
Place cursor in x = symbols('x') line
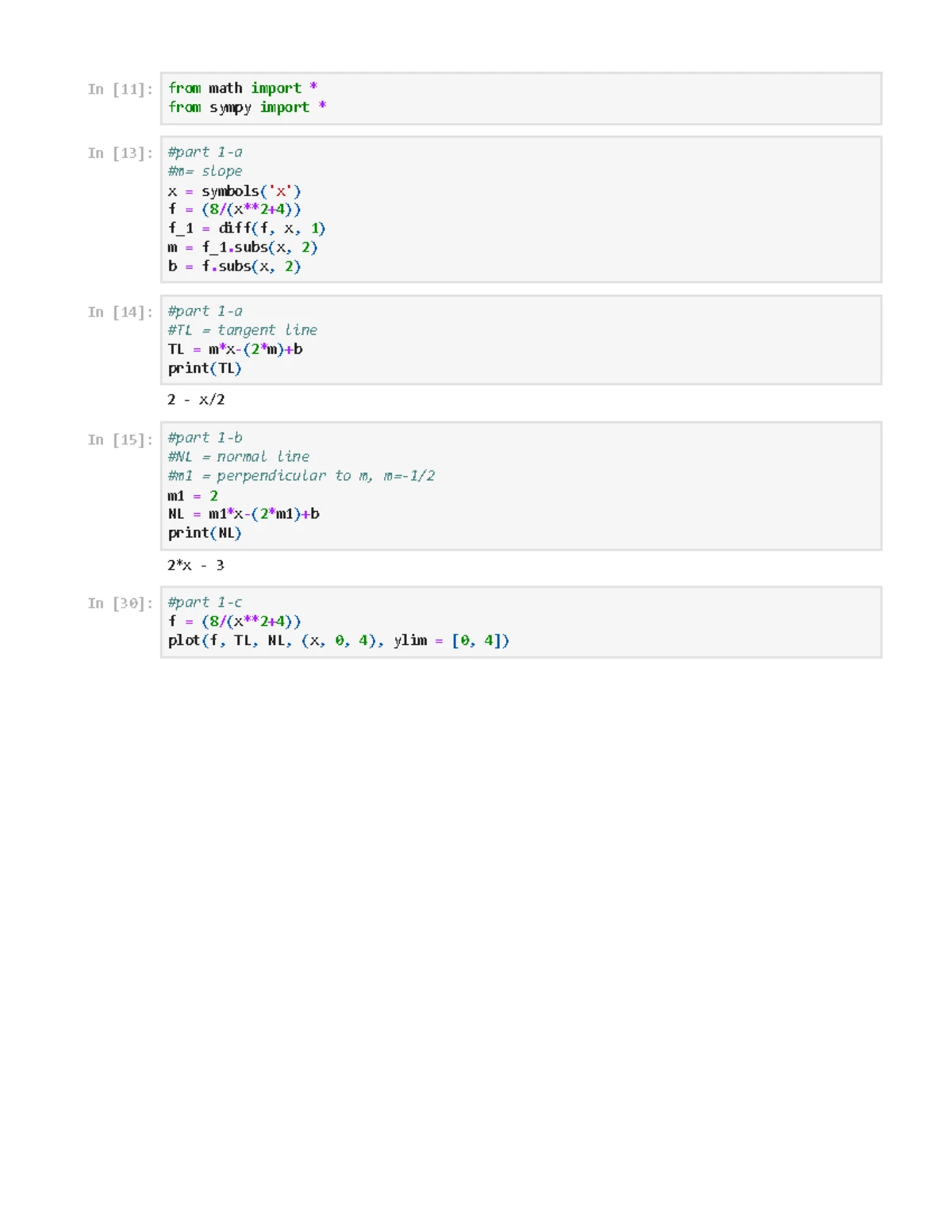tap(234, 191)
